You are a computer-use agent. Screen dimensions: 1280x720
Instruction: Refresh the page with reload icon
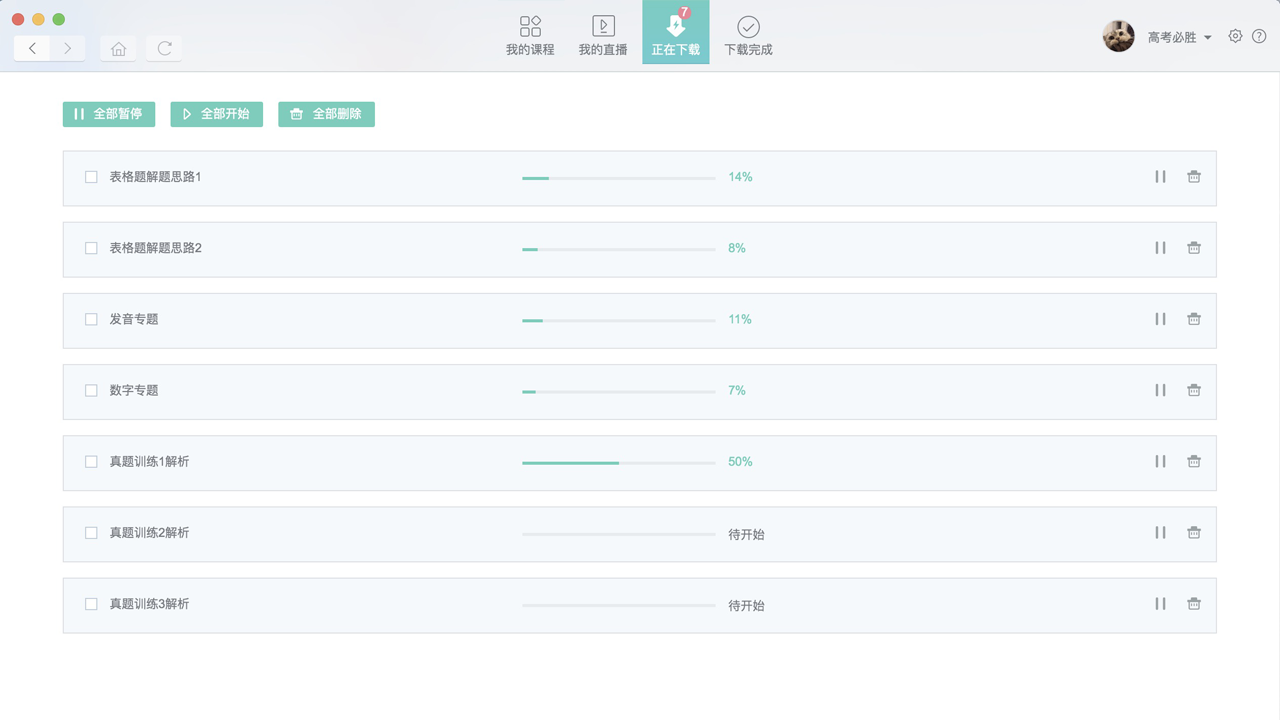pyautogui.click(x=165, y=48)
